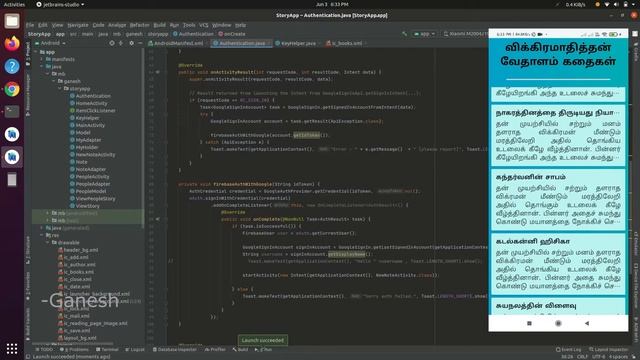The height and width of the screenshot is (360, 640).
Task: Collapse the drawable folder tree node
Action: click(x=48, y=242)
